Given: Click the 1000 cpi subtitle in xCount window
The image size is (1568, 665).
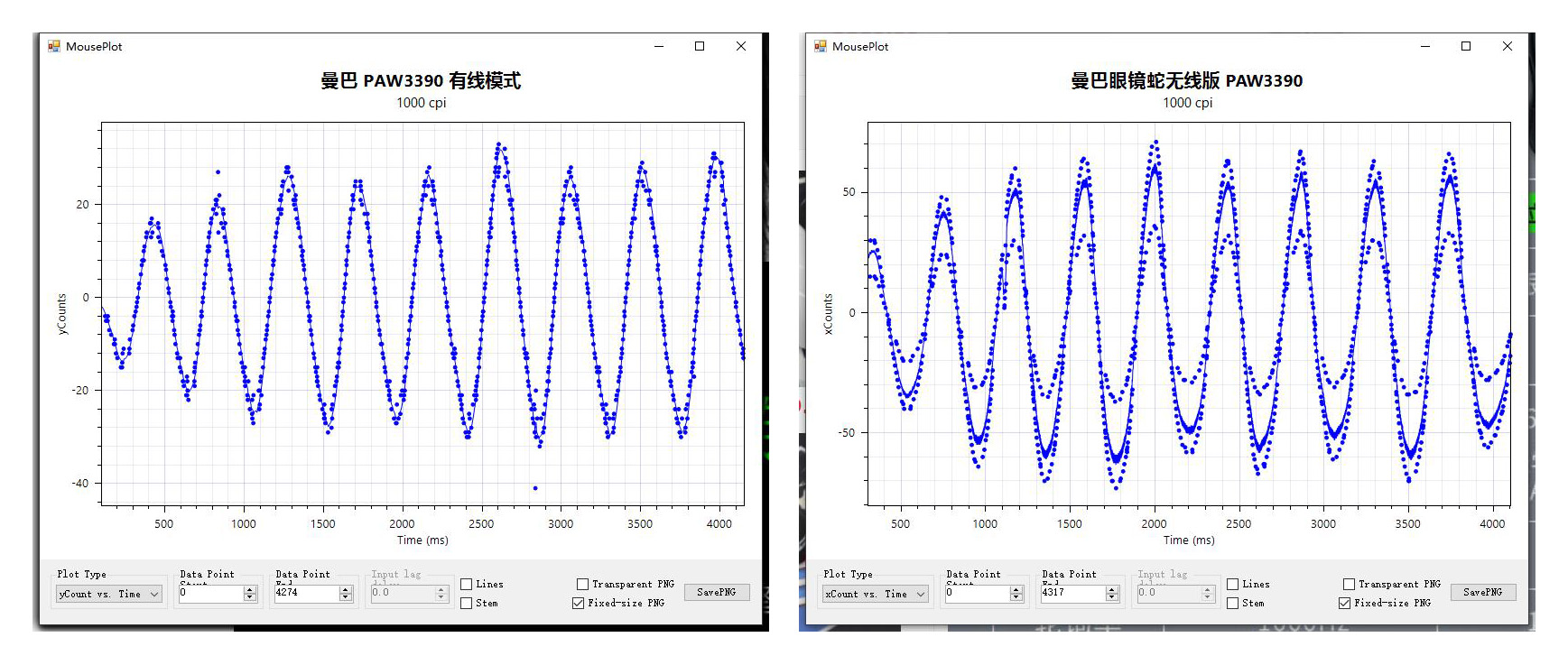Looking at the screenshot, I should [x=1188, y=103].
